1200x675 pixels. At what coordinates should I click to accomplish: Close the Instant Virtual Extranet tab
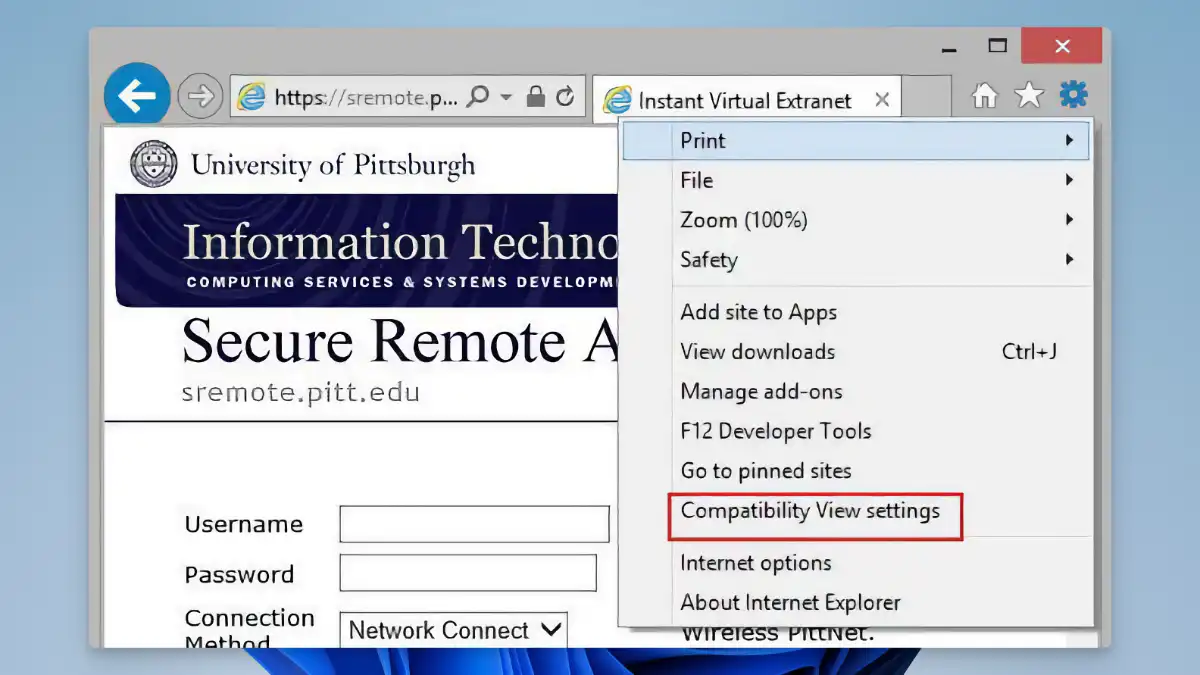(x=881, y=99)
